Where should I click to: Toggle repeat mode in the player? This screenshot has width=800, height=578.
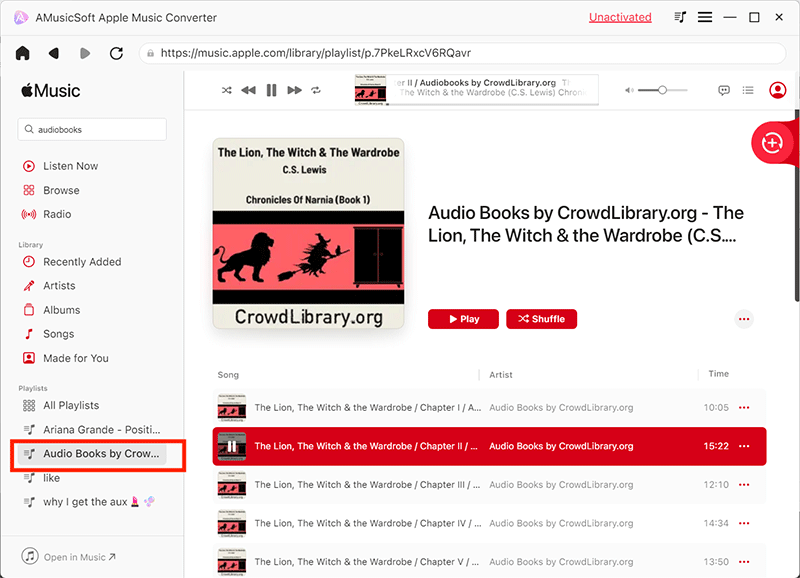[x=316, y=90]
